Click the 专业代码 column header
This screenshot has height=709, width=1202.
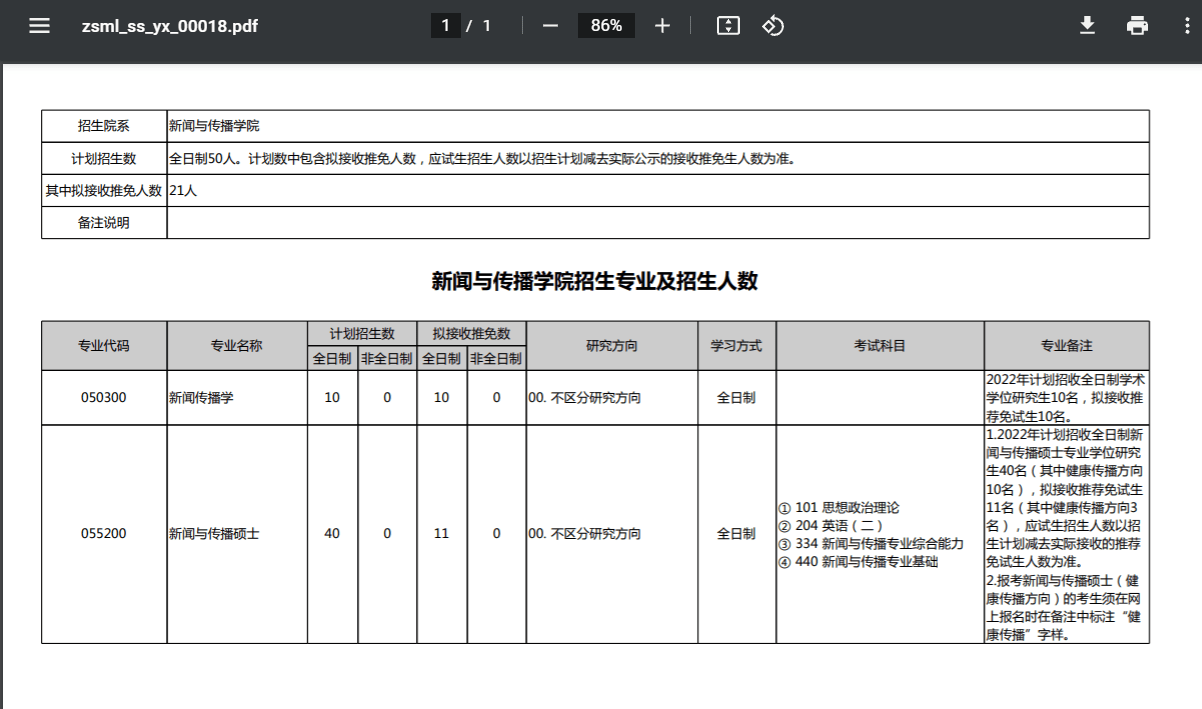point(104,346)
